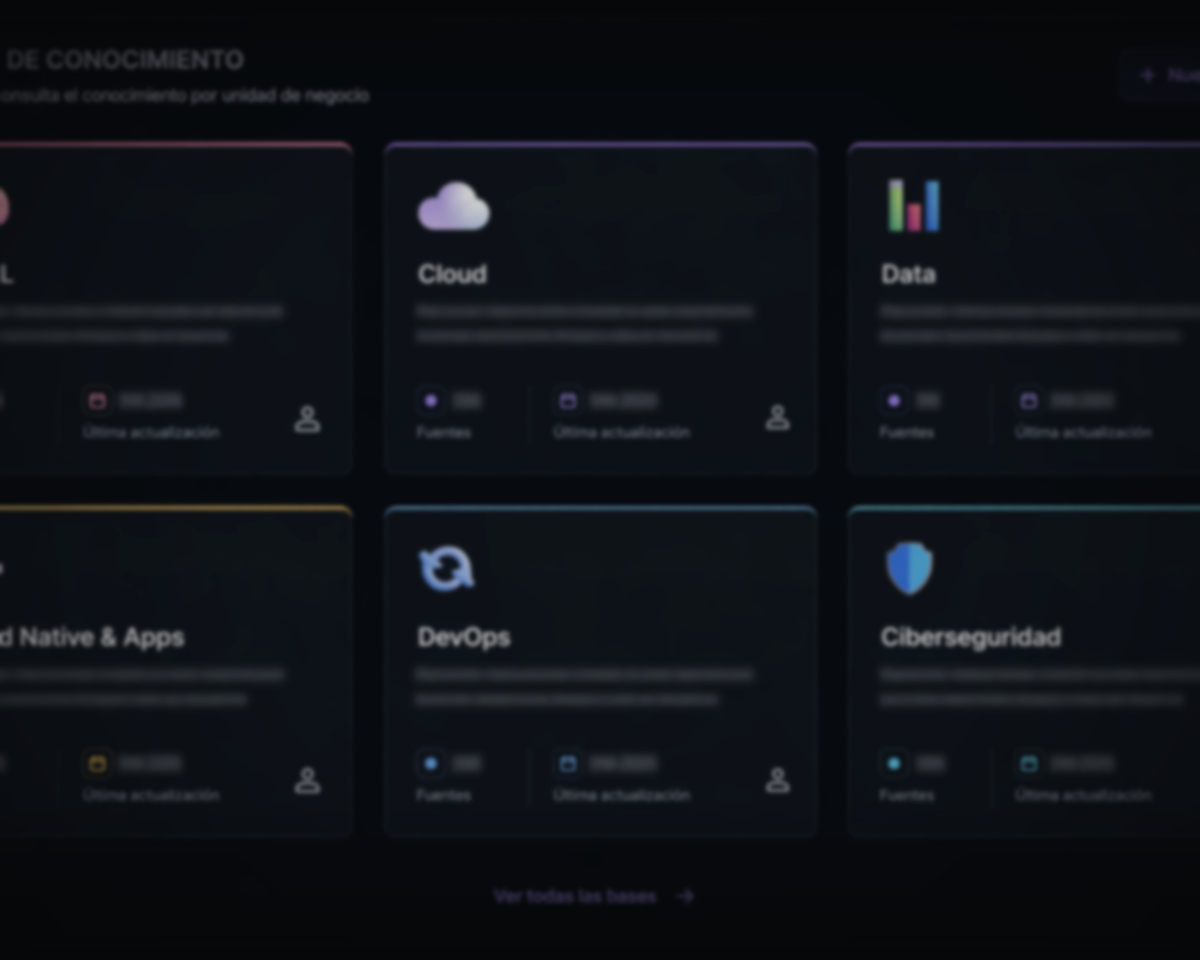Click the Fuentes dot icon on Cloud card
1200x960 pixels.
point(431,401)
